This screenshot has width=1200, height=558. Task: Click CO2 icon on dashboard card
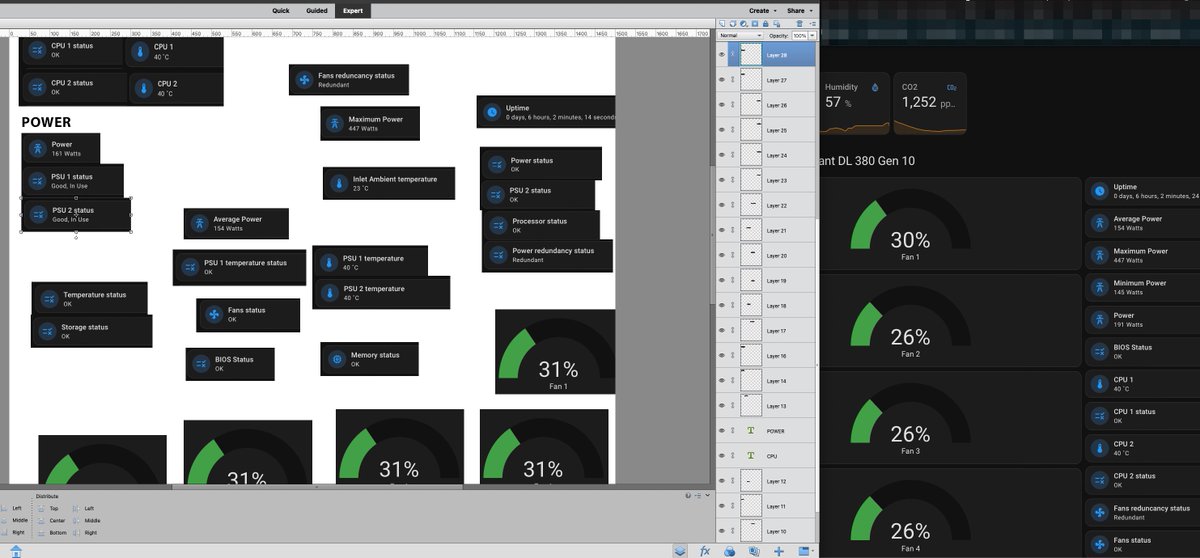pyautogui.click(x=952, y=87)
